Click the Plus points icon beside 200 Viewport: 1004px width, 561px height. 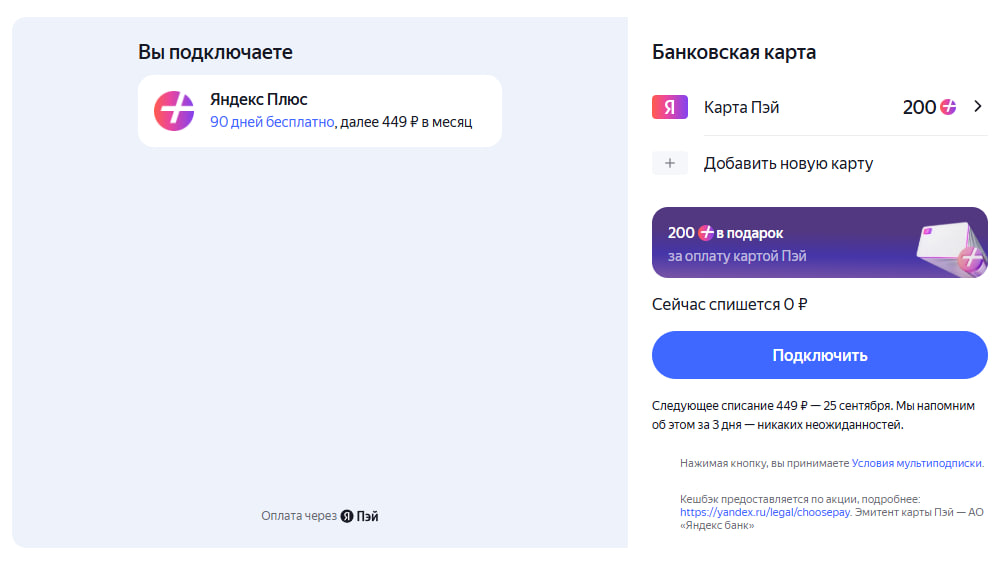point(948,107)
